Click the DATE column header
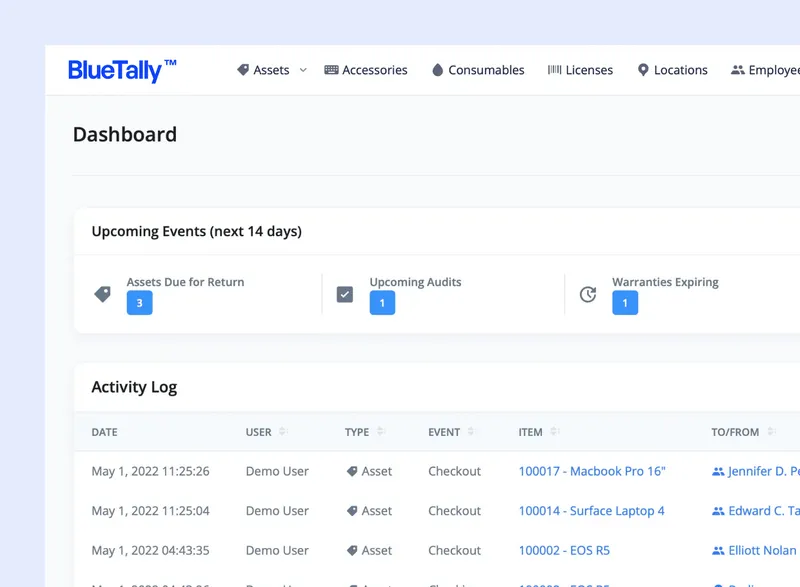The height and width of the screenshot is (587, 800). [x=105, y=432]
